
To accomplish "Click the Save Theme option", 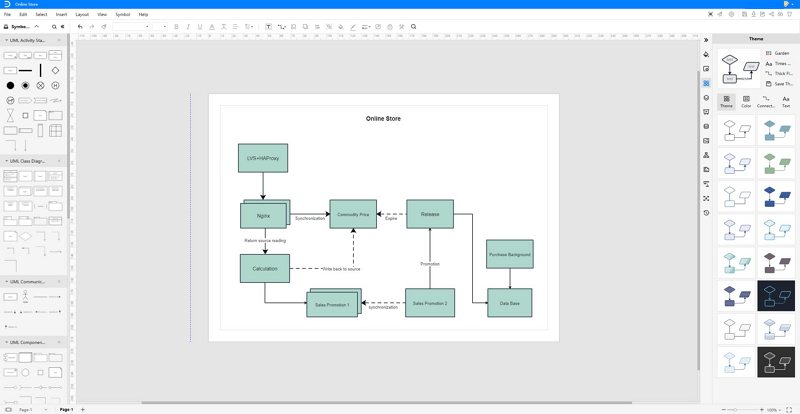I will [x=778, y=84].
